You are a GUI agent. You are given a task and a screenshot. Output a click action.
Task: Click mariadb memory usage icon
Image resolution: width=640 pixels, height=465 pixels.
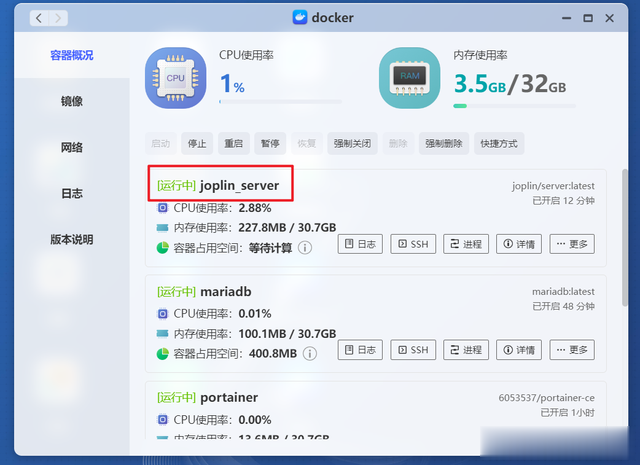(x=162, y=334)
